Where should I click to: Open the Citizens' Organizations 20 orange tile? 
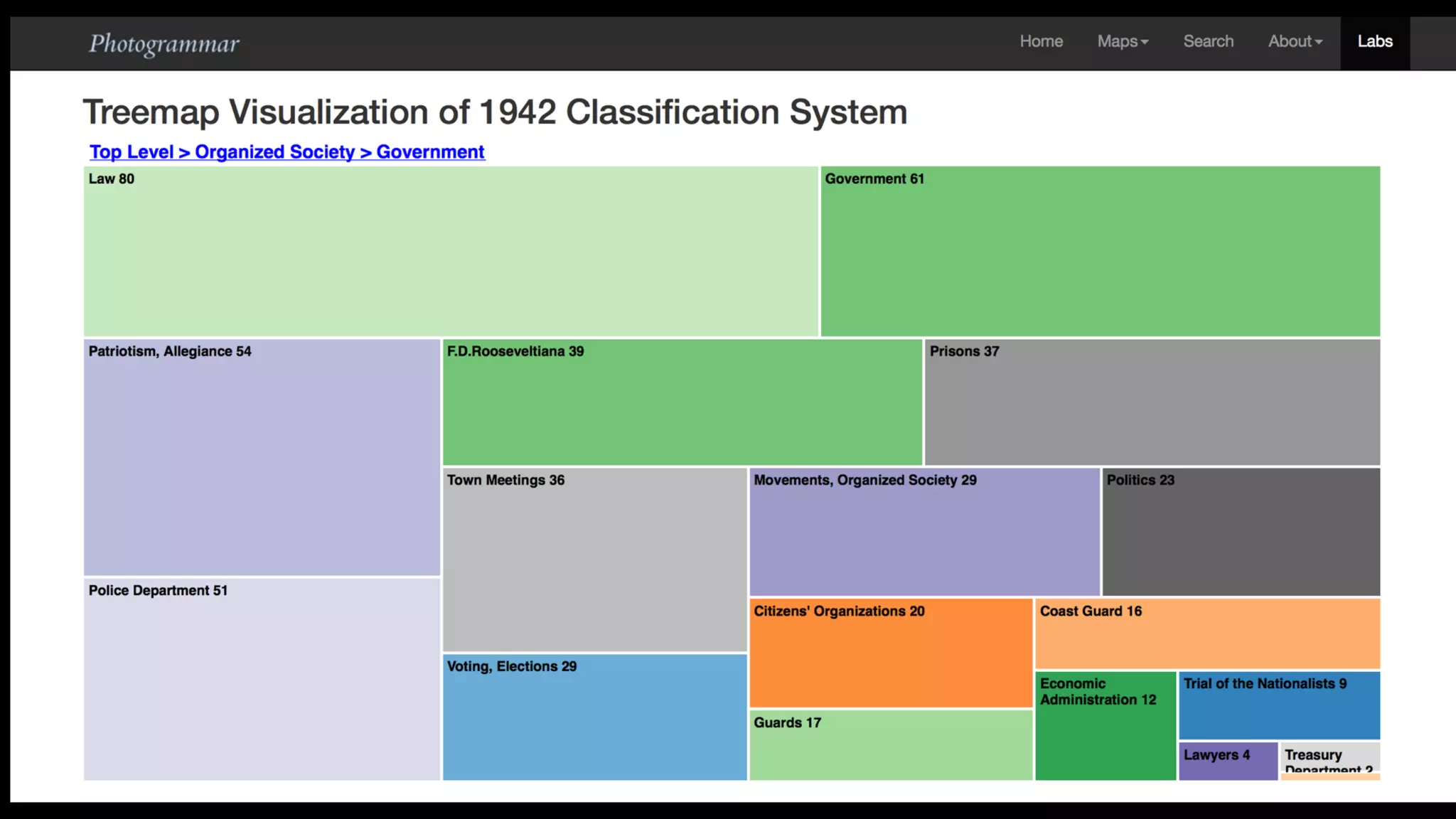pyautogui.click(x=890, y=653)
